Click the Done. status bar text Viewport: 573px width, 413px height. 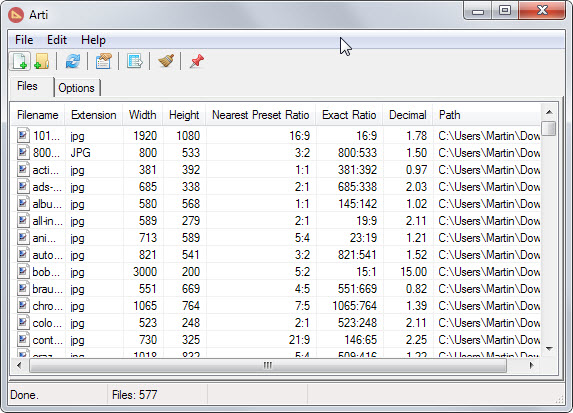(x=24, y=395)
